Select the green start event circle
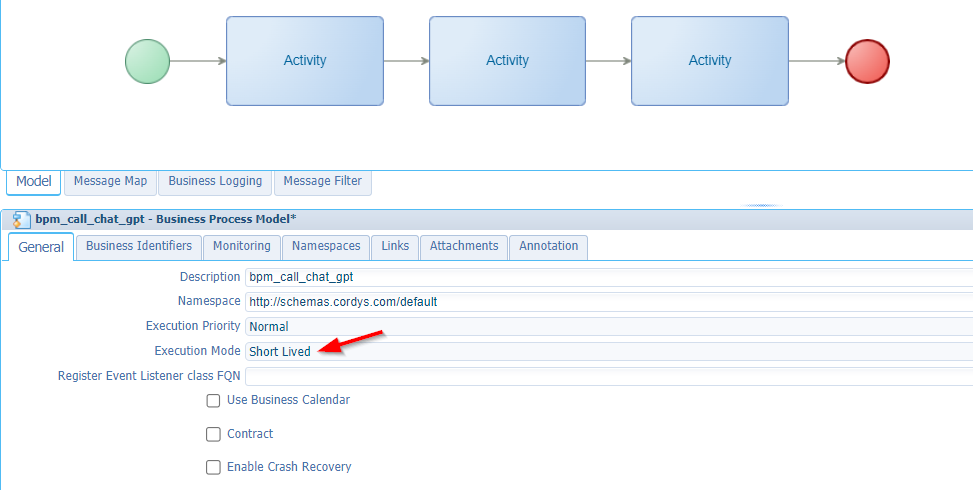The height and width of the screenshot is (490, 973). click(148, 61)
